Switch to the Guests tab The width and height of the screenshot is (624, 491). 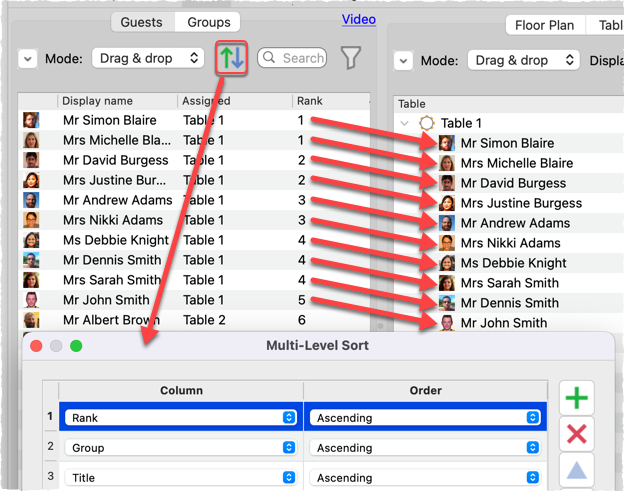141,22
